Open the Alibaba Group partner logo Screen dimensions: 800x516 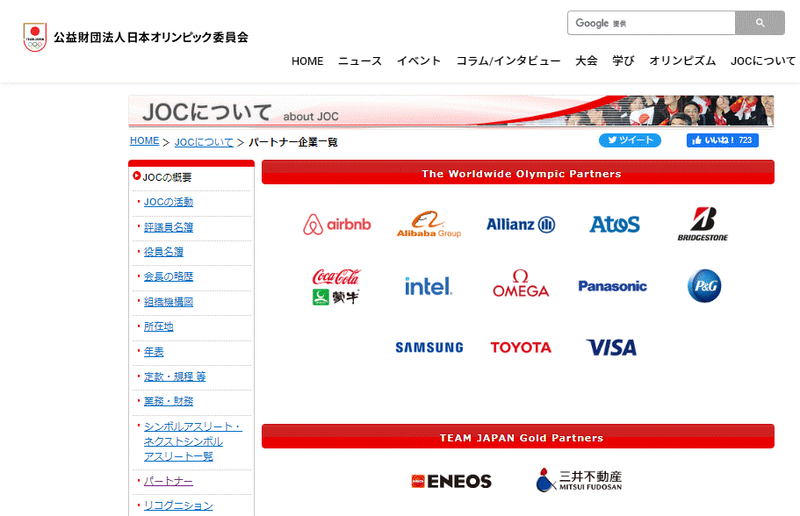(429, 224)
